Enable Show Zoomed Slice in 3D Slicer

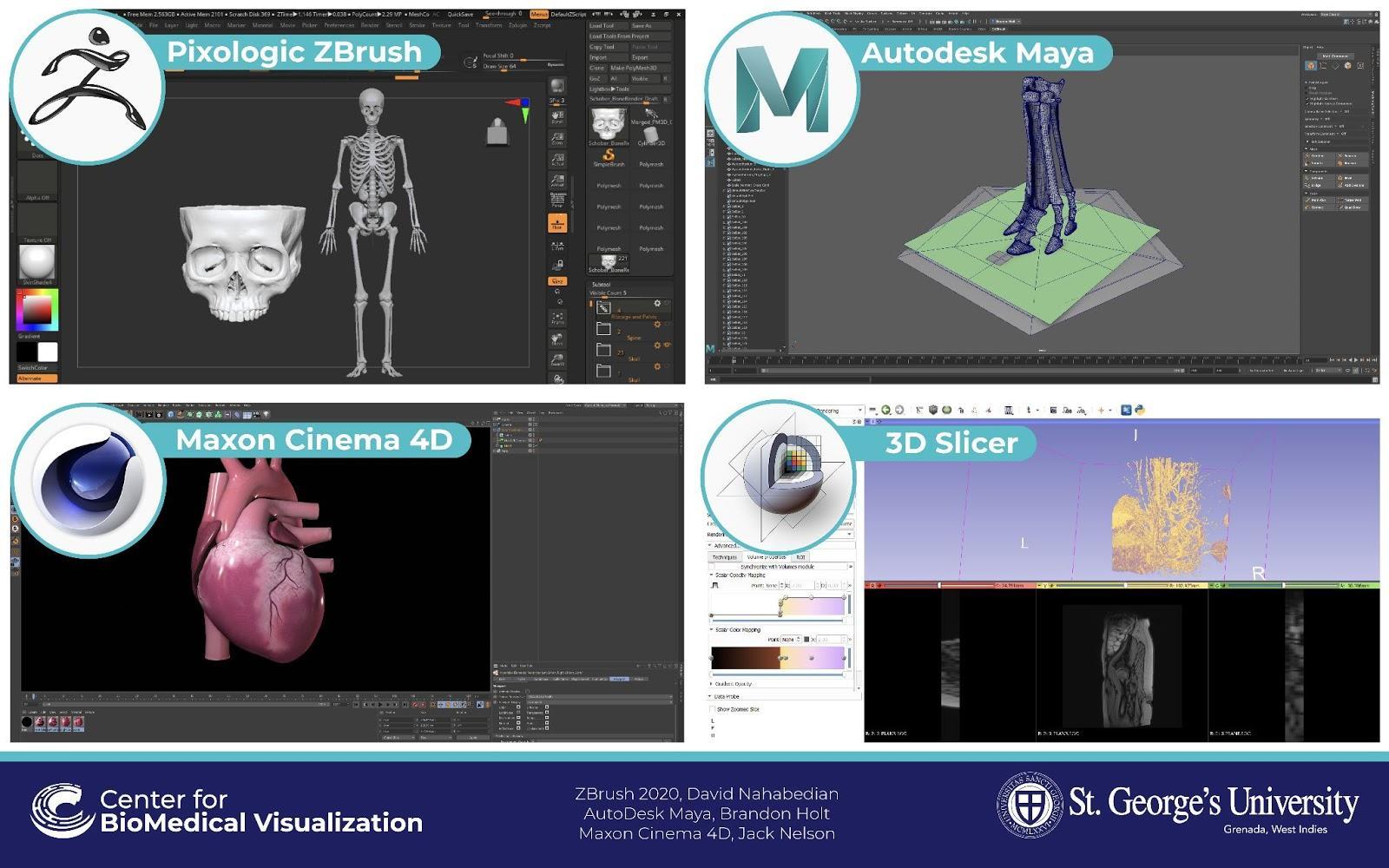pos(710,709)
